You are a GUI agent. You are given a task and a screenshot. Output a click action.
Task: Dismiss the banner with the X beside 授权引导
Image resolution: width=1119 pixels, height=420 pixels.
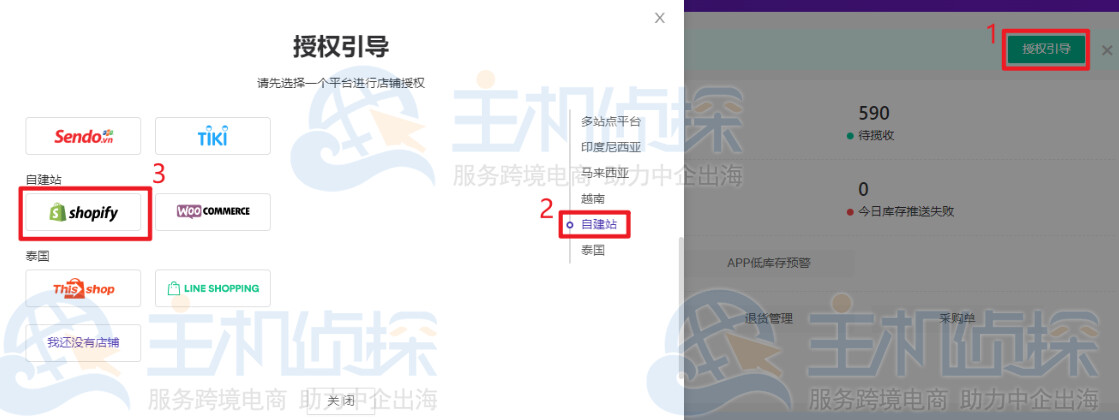[x=1107, y=50]
